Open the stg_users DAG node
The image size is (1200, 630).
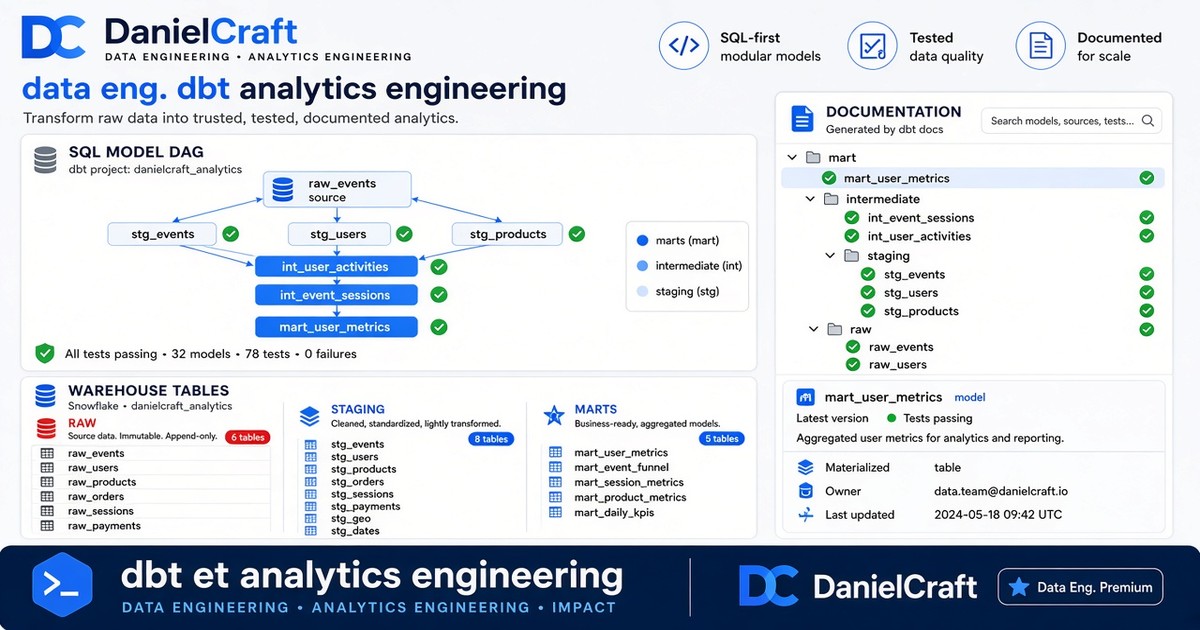[340, 234]
